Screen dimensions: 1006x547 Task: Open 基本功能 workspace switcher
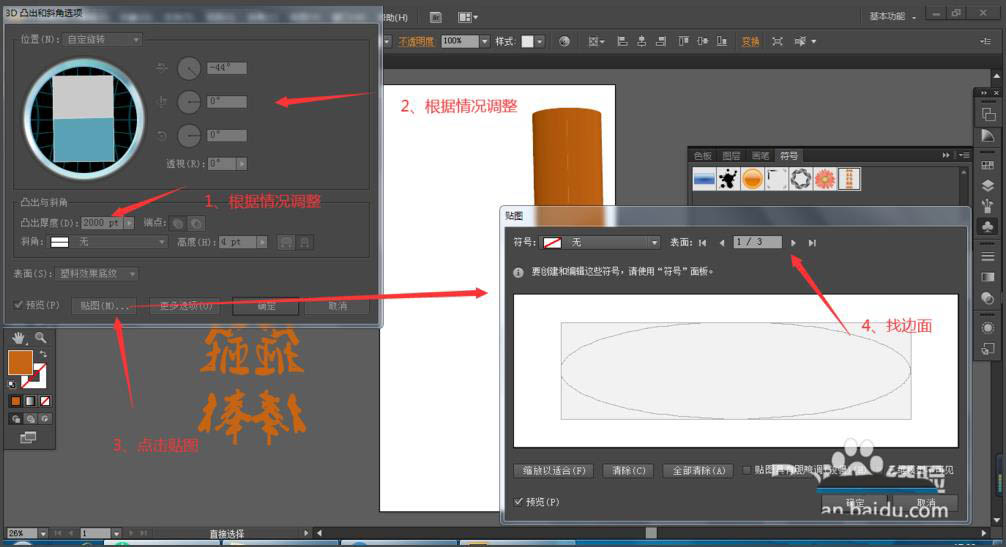click(892, 17)
